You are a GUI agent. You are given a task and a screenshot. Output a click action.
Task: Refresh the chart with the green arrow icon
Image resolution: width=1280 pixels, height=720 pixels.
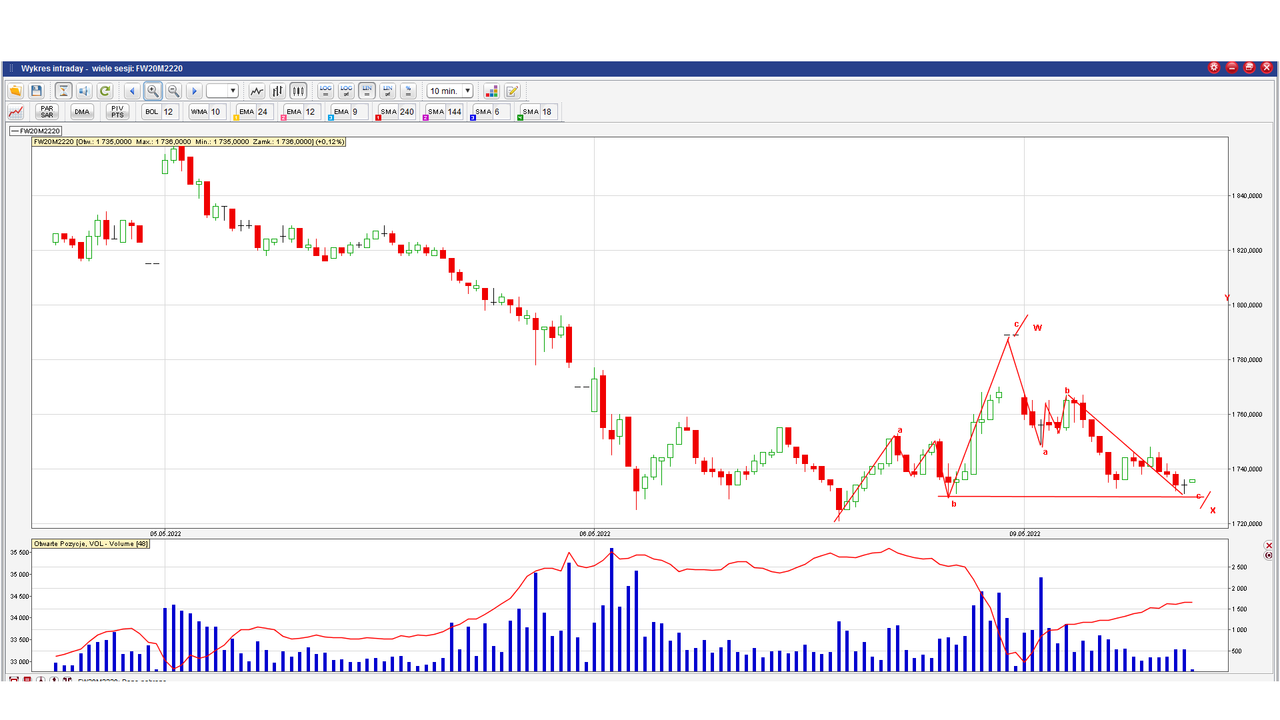(x=104, y=91)
